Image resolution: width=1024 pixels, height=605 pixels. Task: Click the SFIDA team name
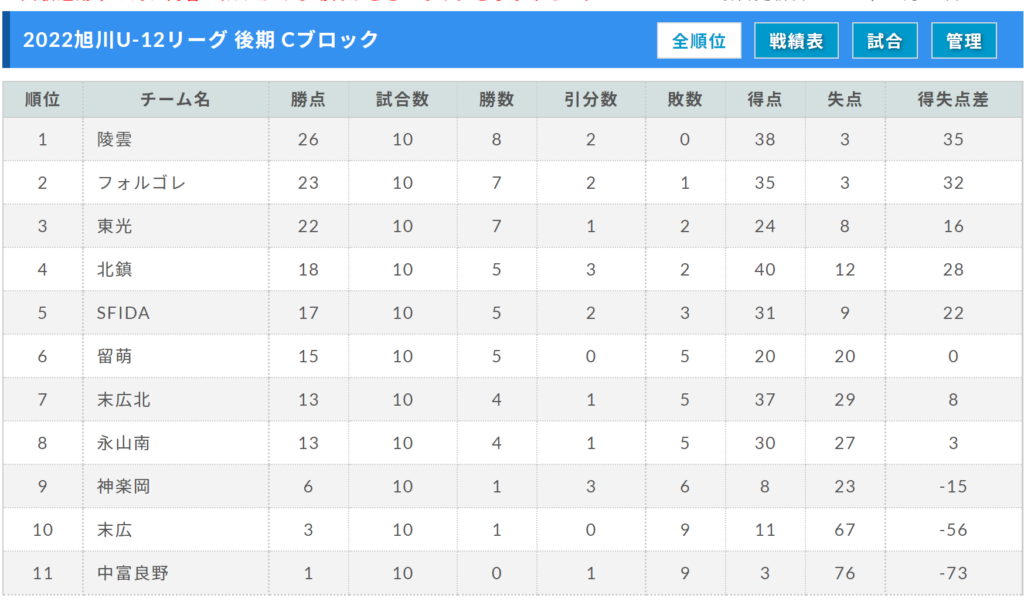[x=123, y=313]
